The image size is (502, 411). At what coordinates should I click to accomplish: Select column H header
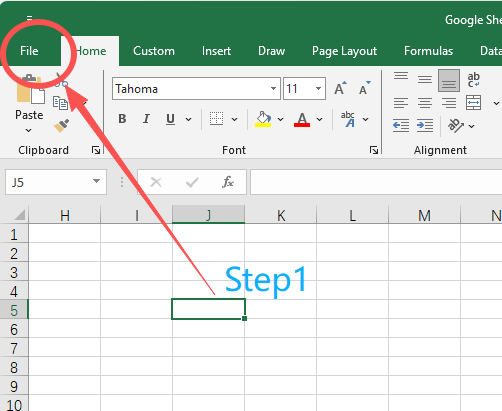pos(65,215)
